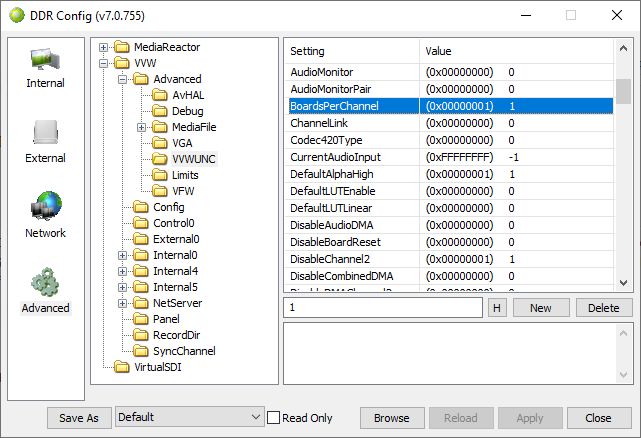This screenshot has height=438, width=641.
Task: Click the DDR Config app icon in title bar
Action: click(x=17, y=16)
